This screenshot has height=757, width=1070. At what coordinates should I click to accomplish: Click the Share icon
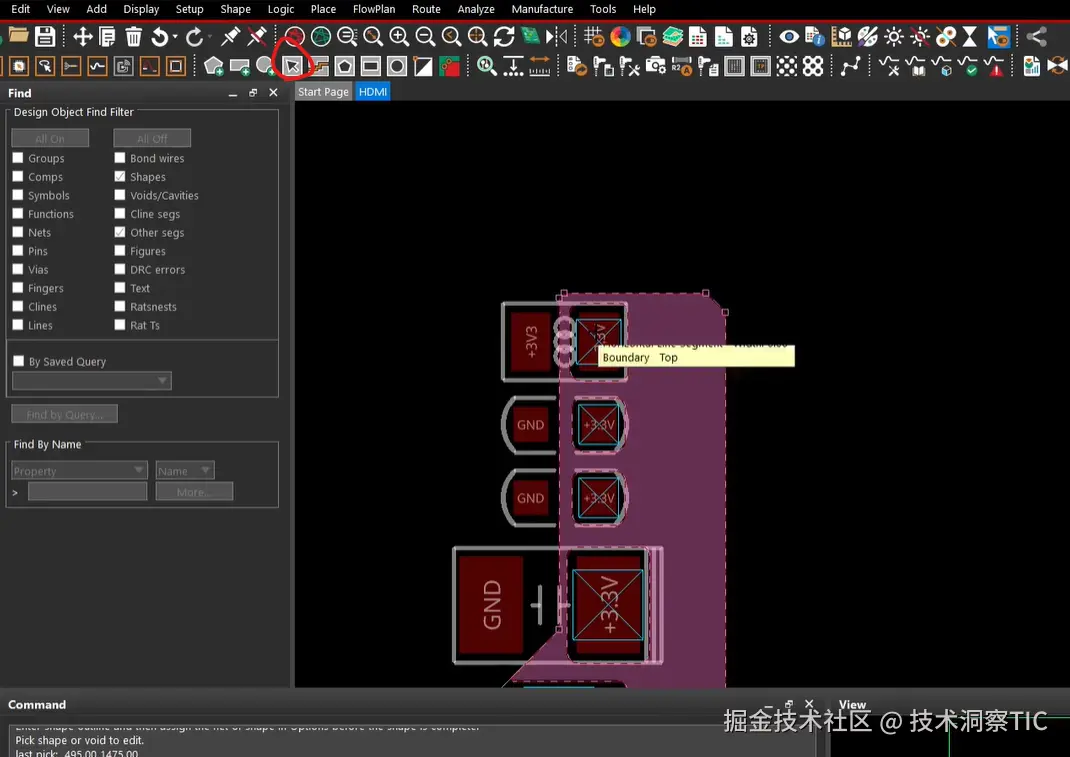(1037, 36)
